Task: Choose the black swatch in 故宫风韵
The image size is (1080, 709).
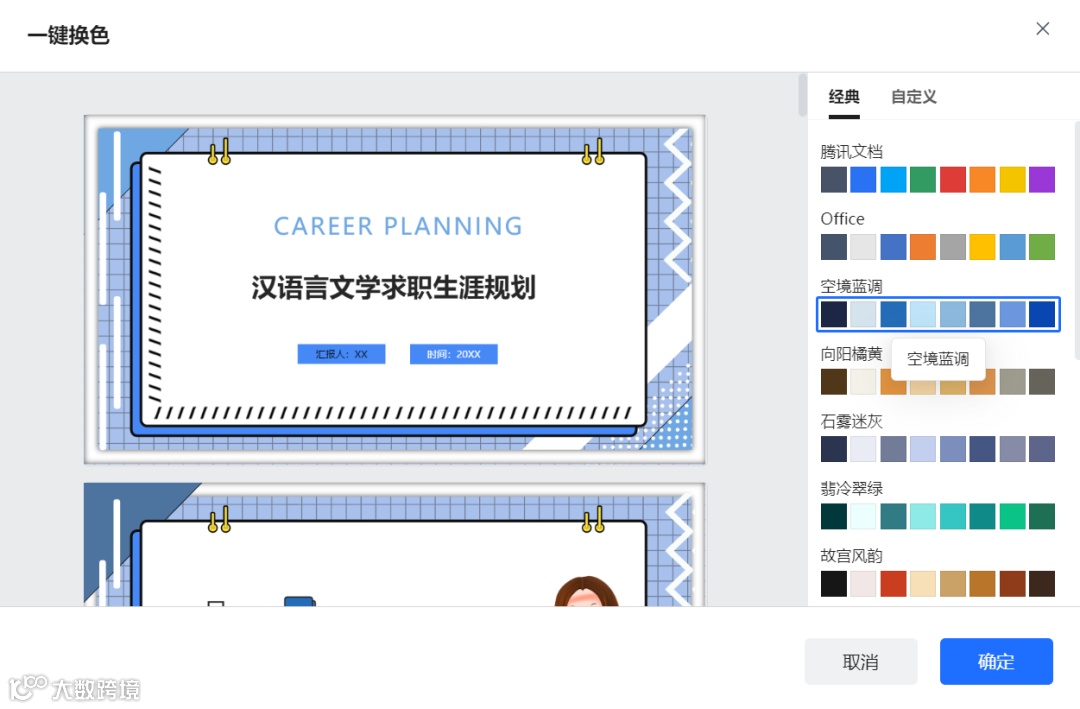Action: click(x=833, y=584)
